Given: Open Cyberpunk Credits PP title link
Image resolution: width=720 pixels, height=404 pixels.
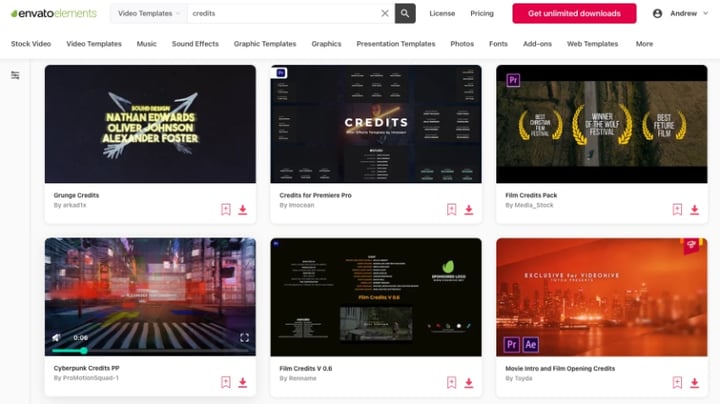Looking at the screenshot, I should (x=86, y=368).
